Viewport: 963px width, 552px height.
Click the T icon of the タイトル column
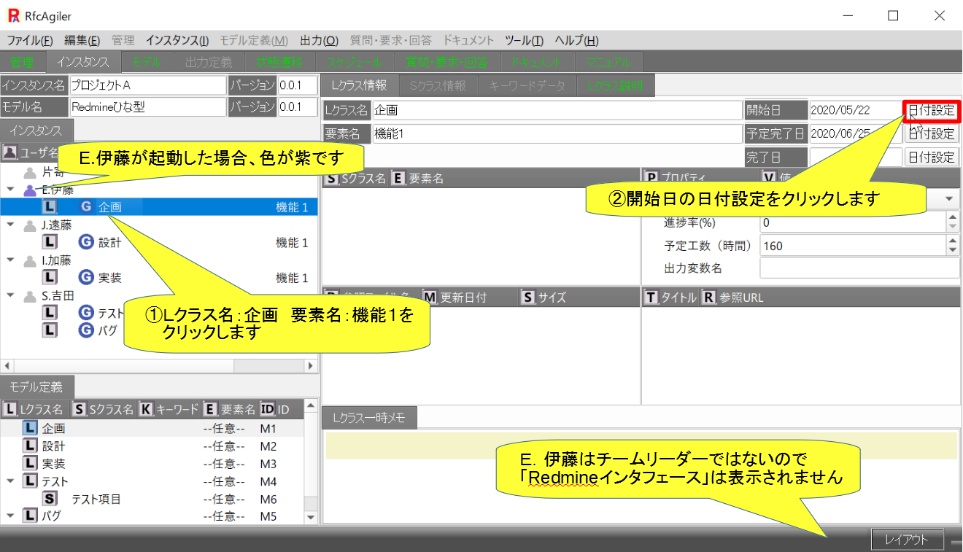(x=651, y=298)
